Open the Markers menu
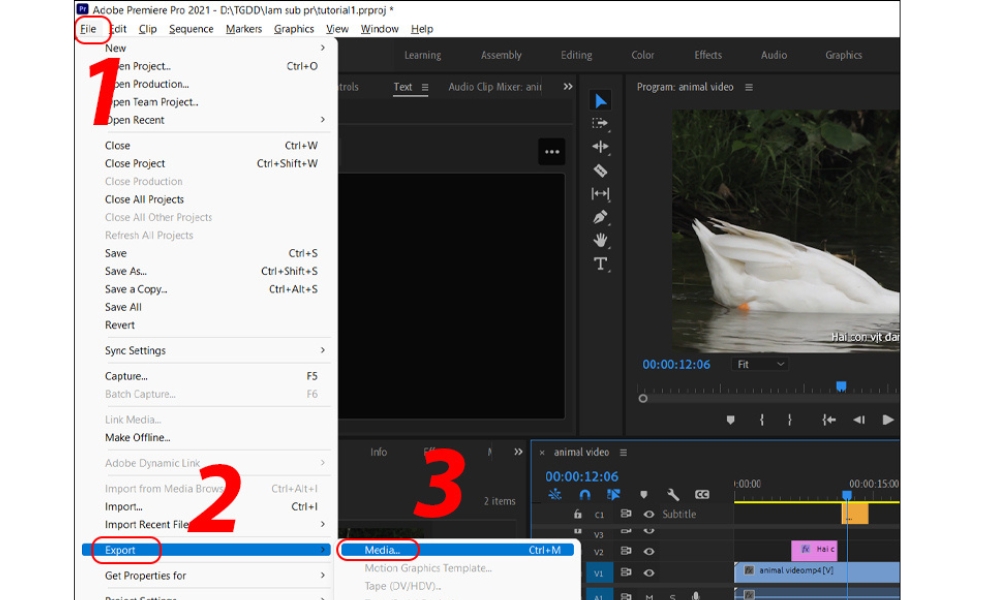1000x600 pixels. (x=244, y=29)
